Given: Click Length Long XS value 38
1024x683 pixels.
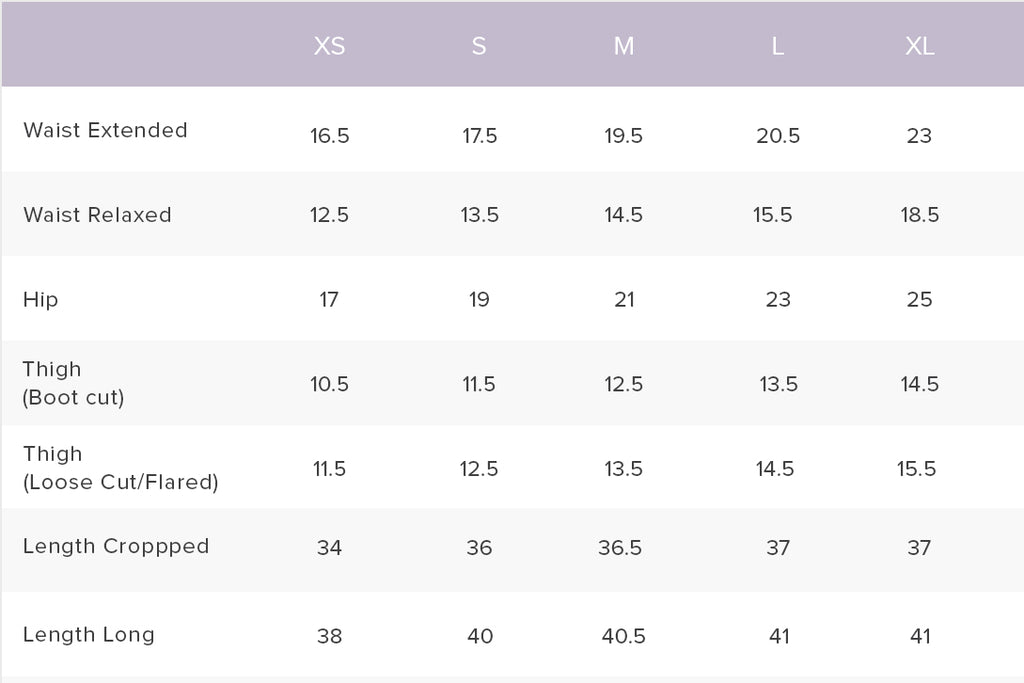Looking at the screenshot, I should pyautogui.click(x=329, y=636).
